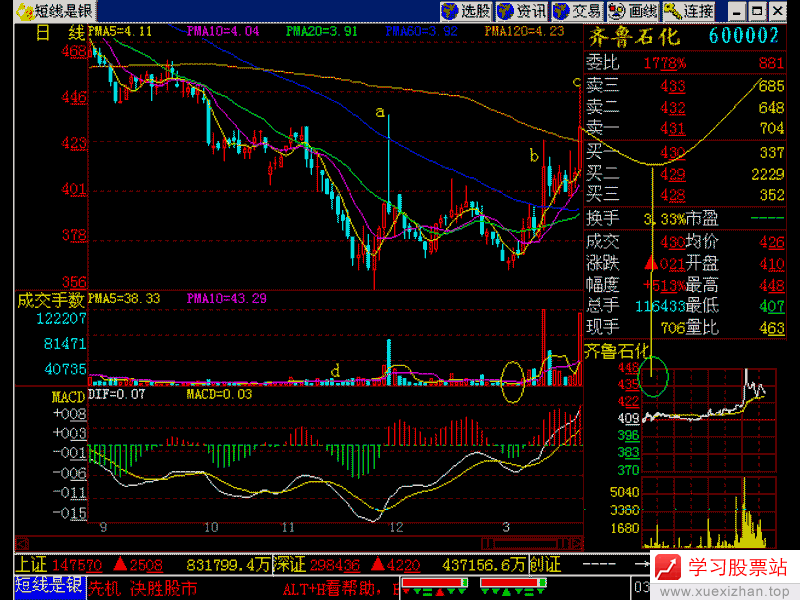Click the volume PMA10=43.29 label
800x600 pixels.
coord(227,298)
